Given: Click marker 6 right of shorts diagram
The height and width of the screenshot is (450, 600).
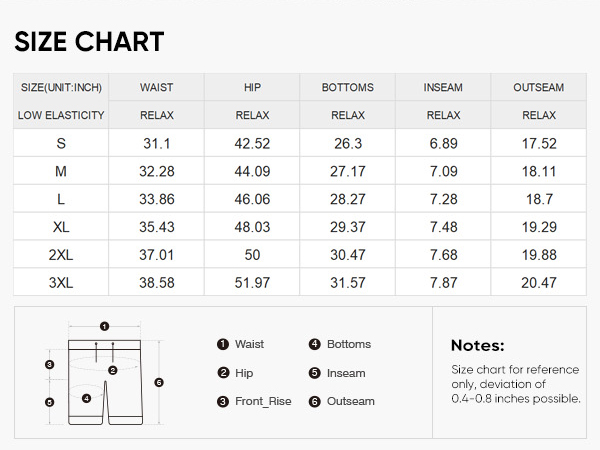Looking at the screenshot, I should 159,382.
